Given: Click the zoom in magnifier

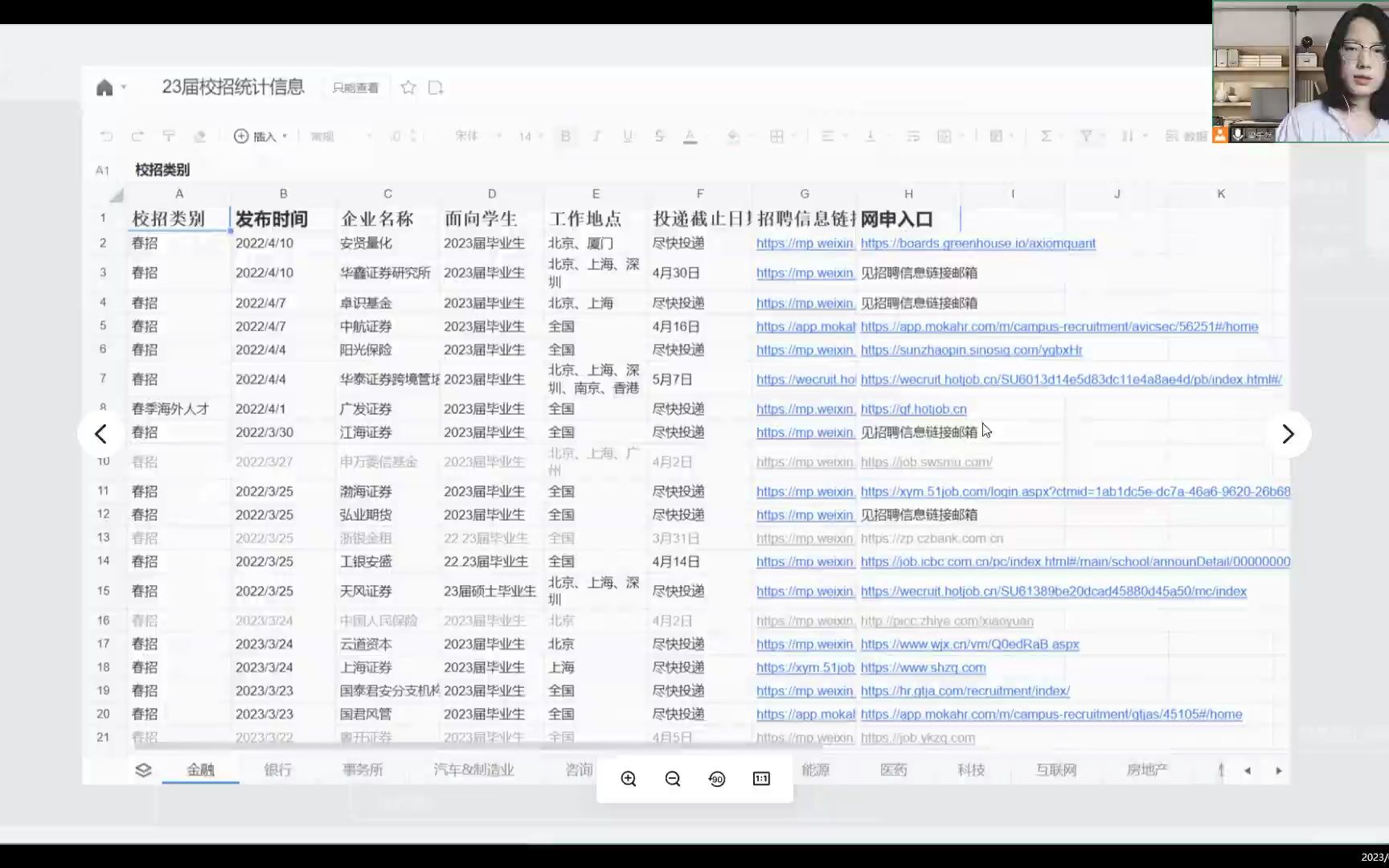Looking at the screenshot, I should tap(629, 779).
